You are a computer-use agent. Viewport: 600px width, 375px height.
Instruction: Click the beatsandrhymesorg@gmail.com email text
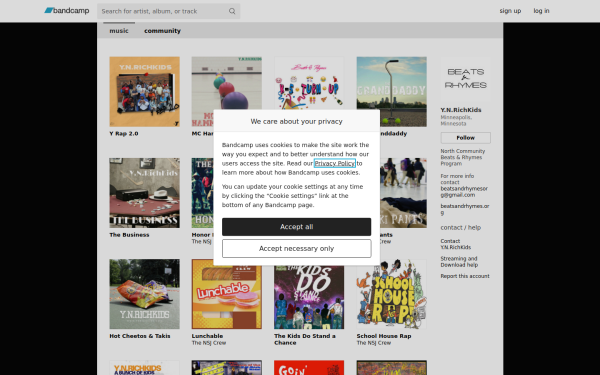pos(464,192)
